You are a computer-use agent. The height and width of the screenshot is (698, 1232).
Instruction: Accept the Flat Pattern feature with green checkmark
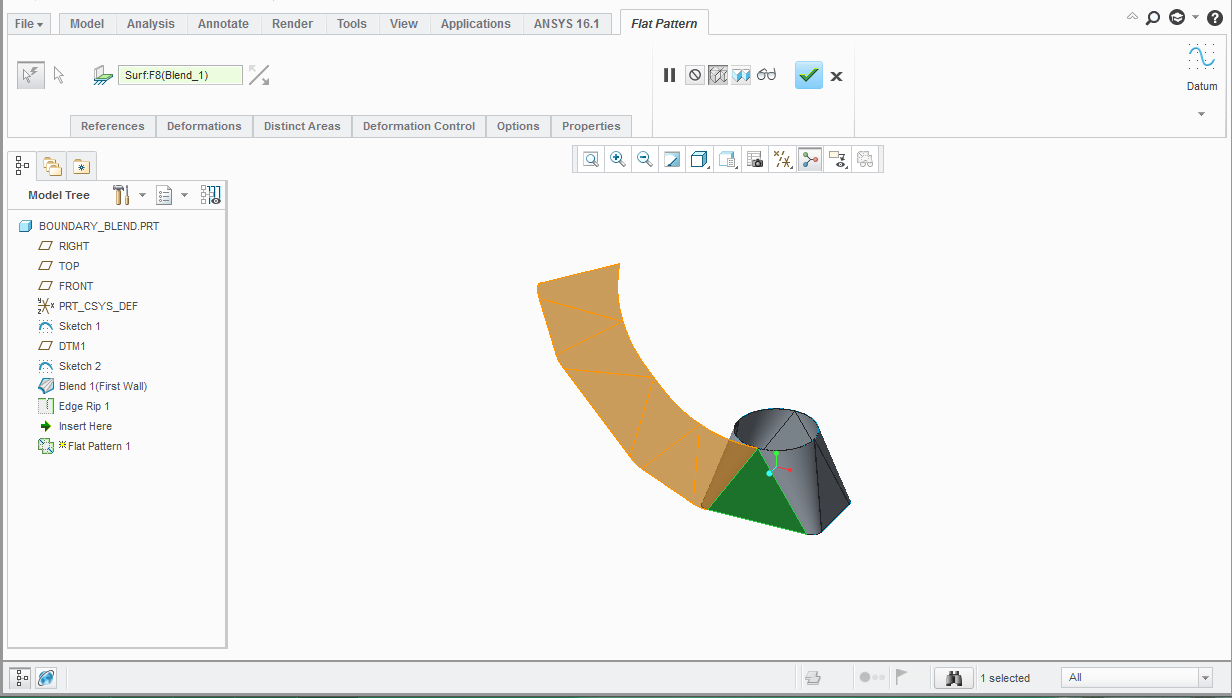pyautogui.click(x=809, y=75)
